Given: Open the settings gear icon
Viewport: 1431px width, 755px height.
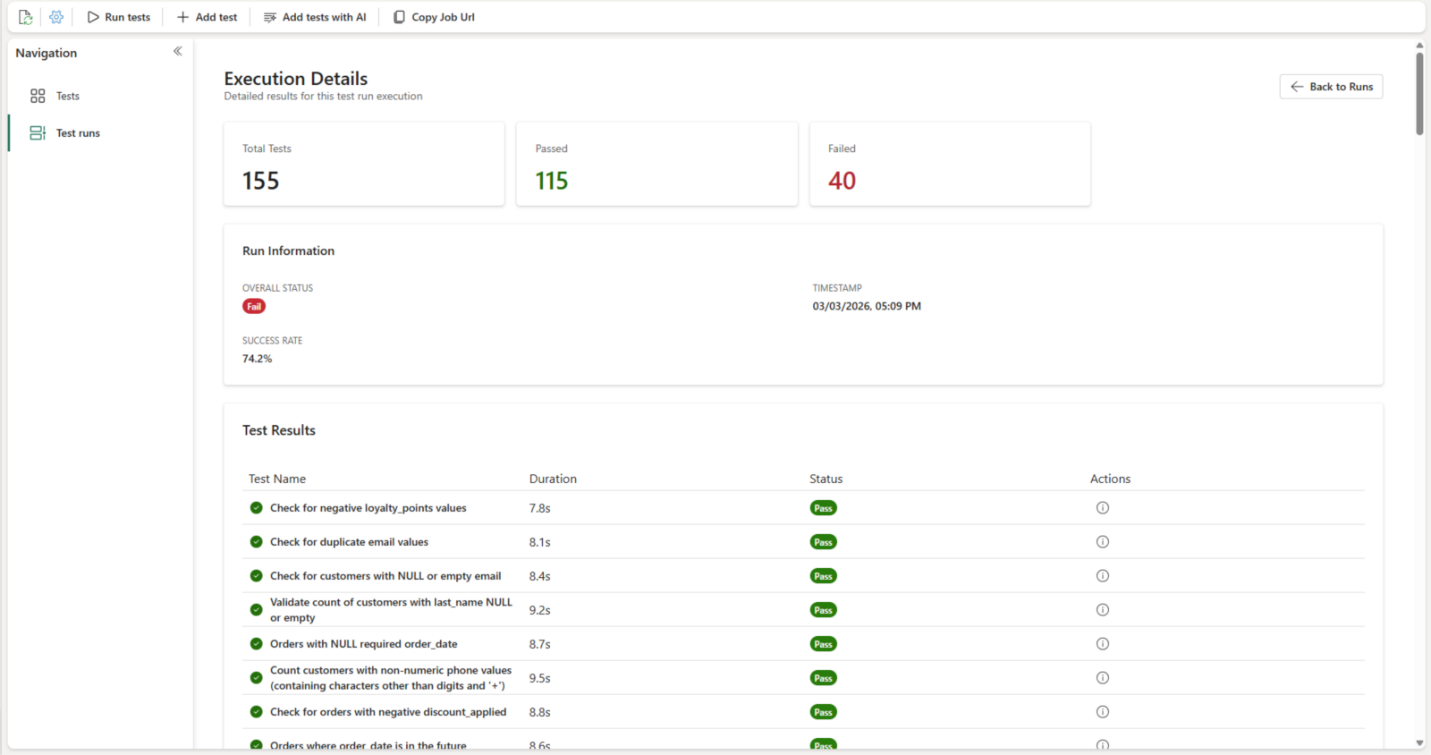Looking at the screenshot, I should pyautogui.click(x=56, y=16).
